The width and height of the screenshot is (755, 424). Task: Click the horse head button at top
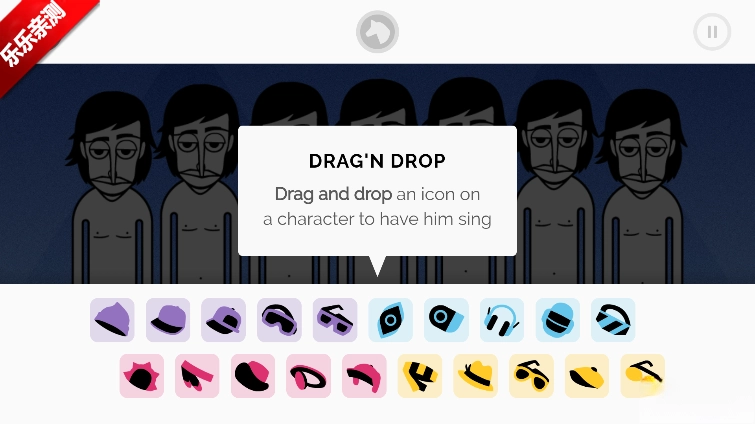pos(378,32)
